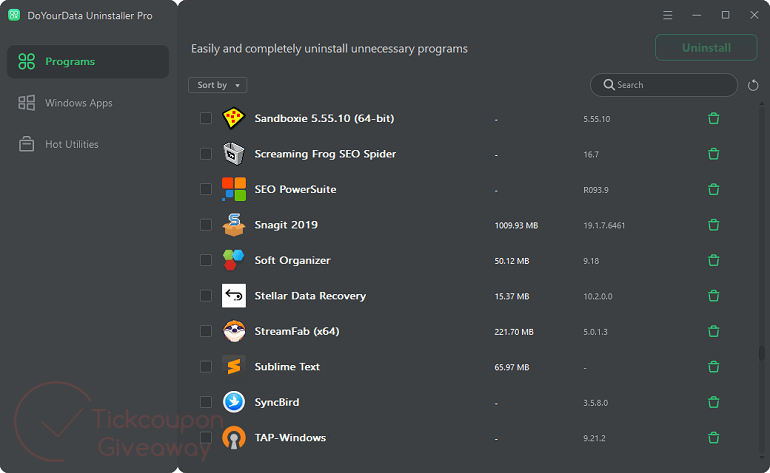Switch to Windows Apps section
The width and height of the screenshot is (770, 473).
click(88, 103)
